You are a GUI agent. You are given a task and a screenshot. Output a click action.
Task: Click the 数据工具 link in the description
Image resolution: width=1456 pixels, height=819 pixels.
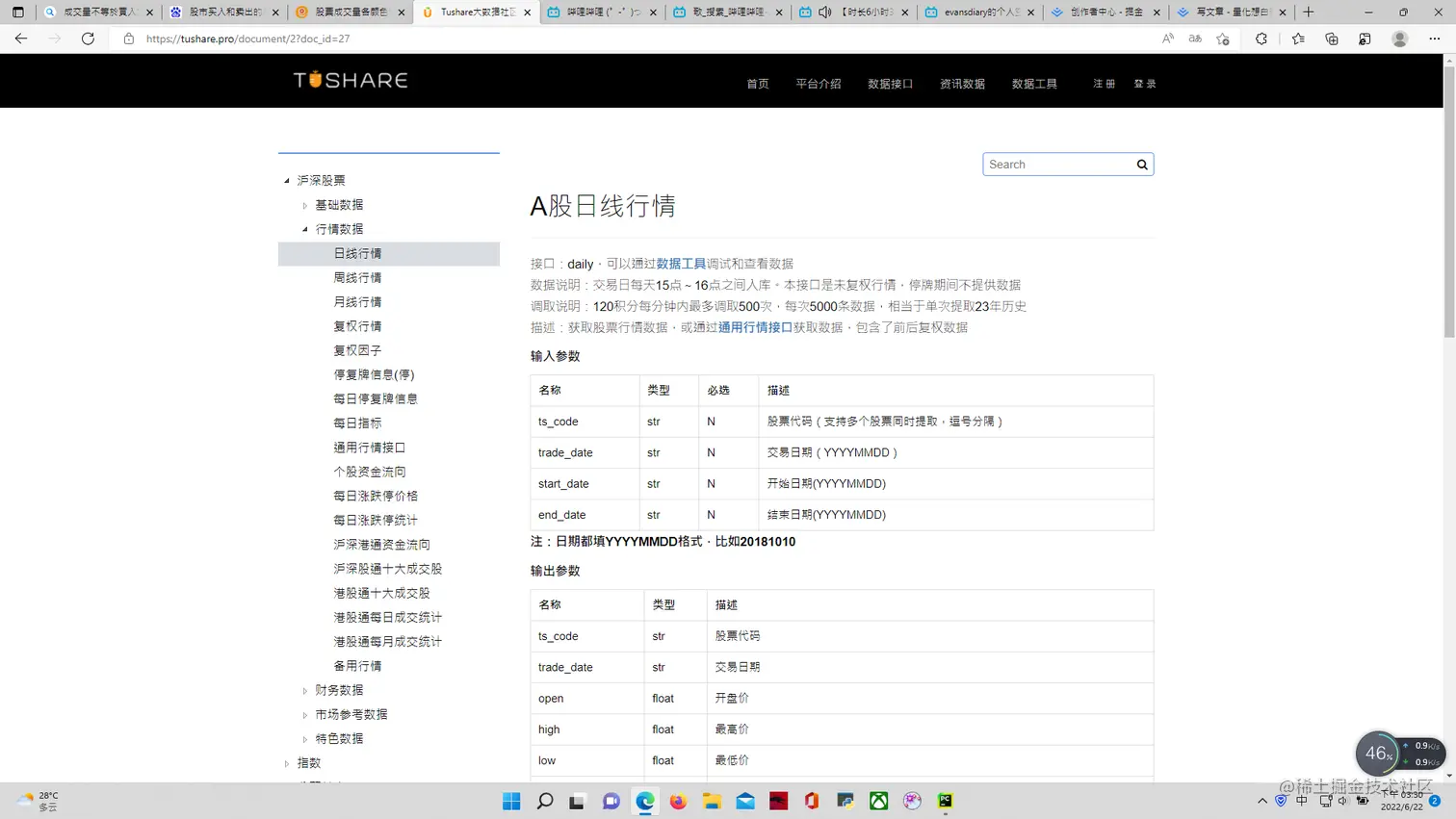[680, 263]
